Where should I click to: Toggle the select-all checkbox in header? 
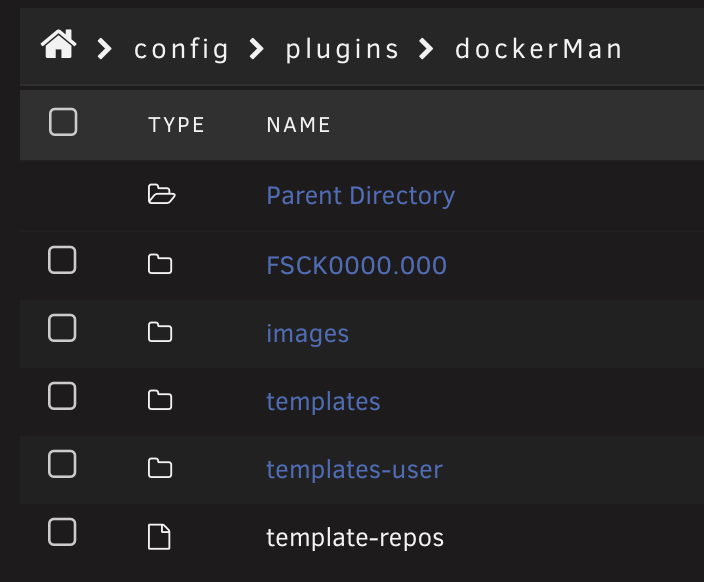point(63,122)
